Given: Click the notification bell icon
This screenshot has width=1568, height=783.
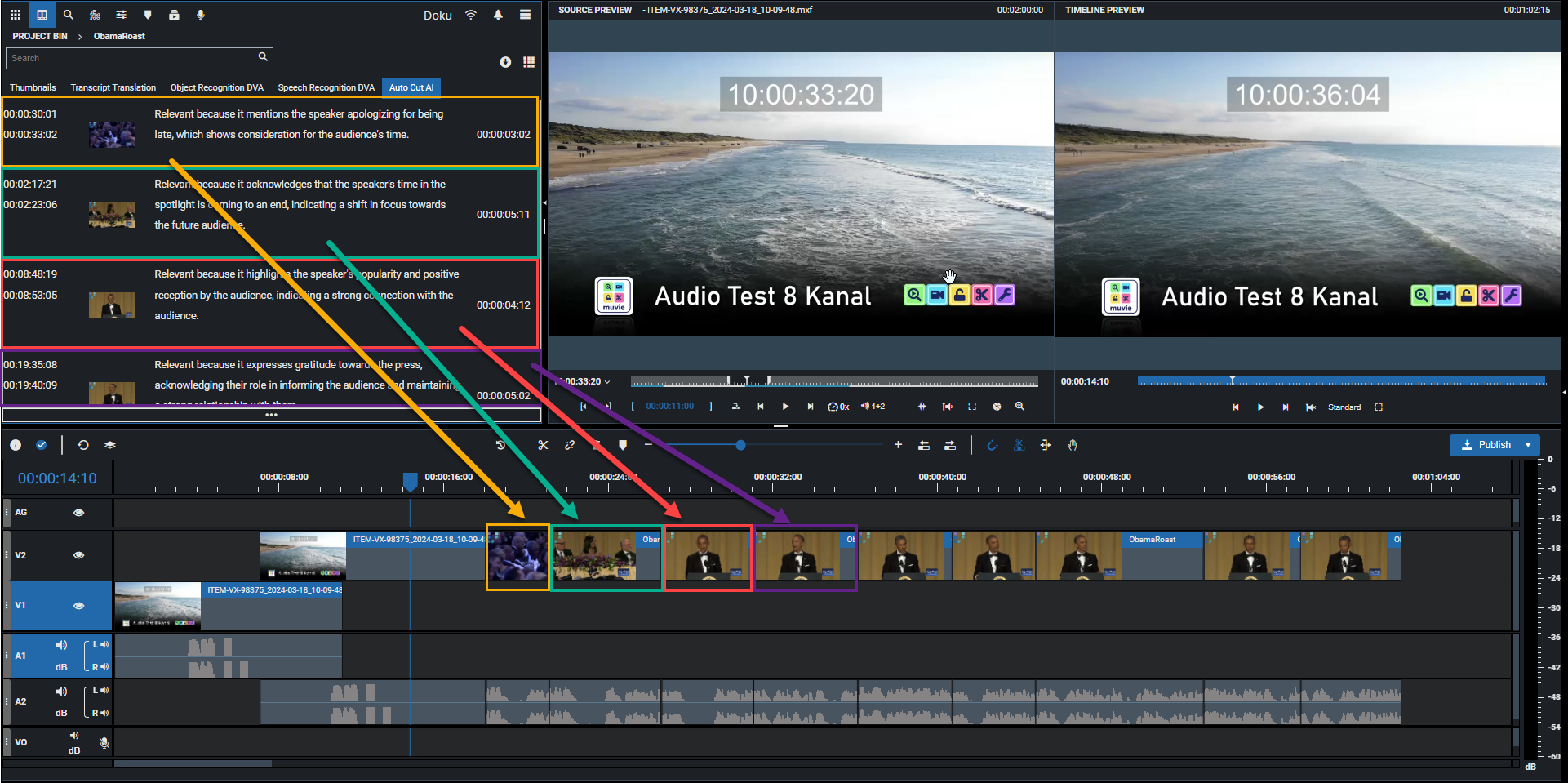Looking at the screenshot, I should click(x=498, y=15).
